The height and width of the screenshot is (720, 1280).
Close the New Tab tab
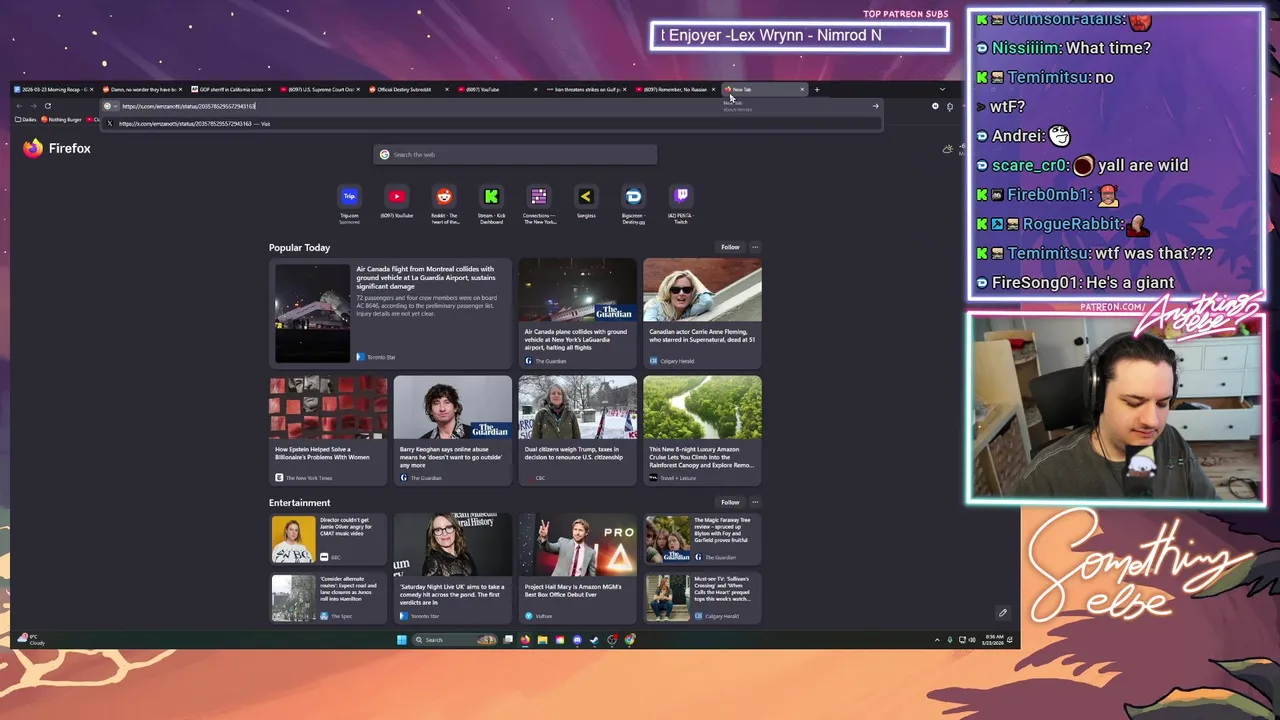click(x=802, y=90)
